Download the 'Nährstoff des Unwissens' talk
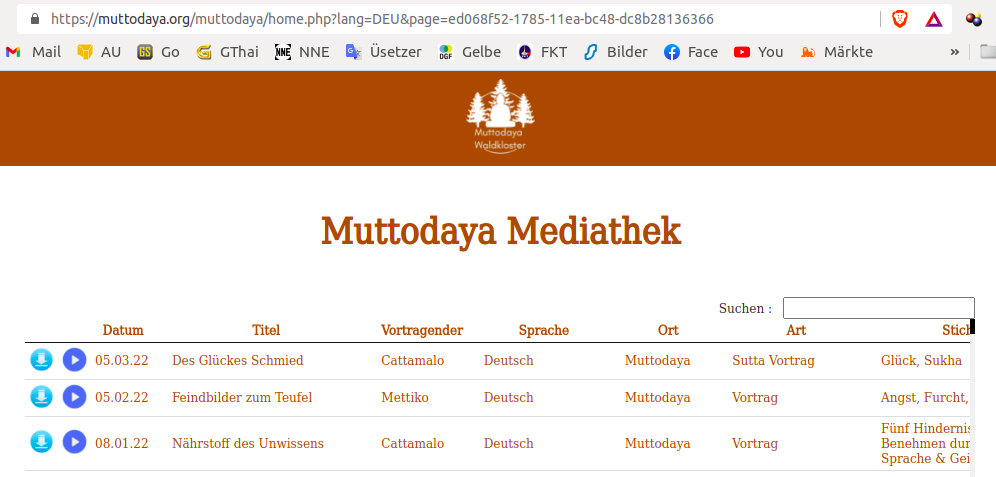The image size is (996, 477). (x=41, y=442)
